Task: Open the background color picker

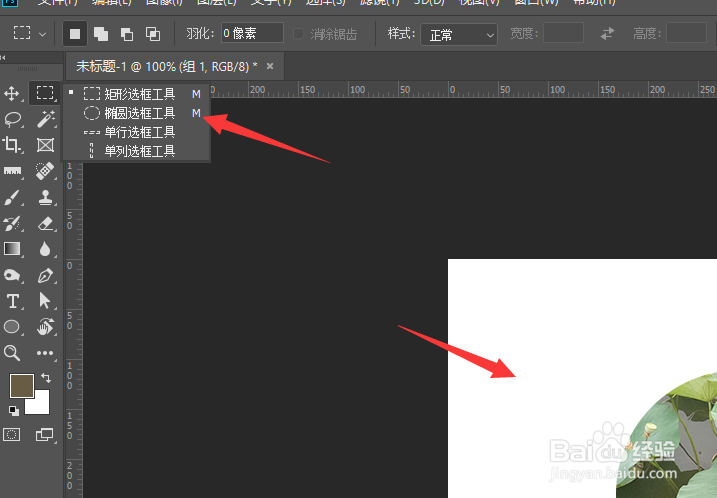Action: pos(40,406)
